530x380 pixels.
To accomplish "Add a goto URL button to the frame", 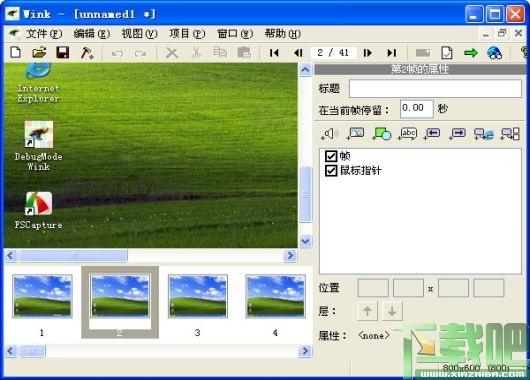I will coord(484,134).
